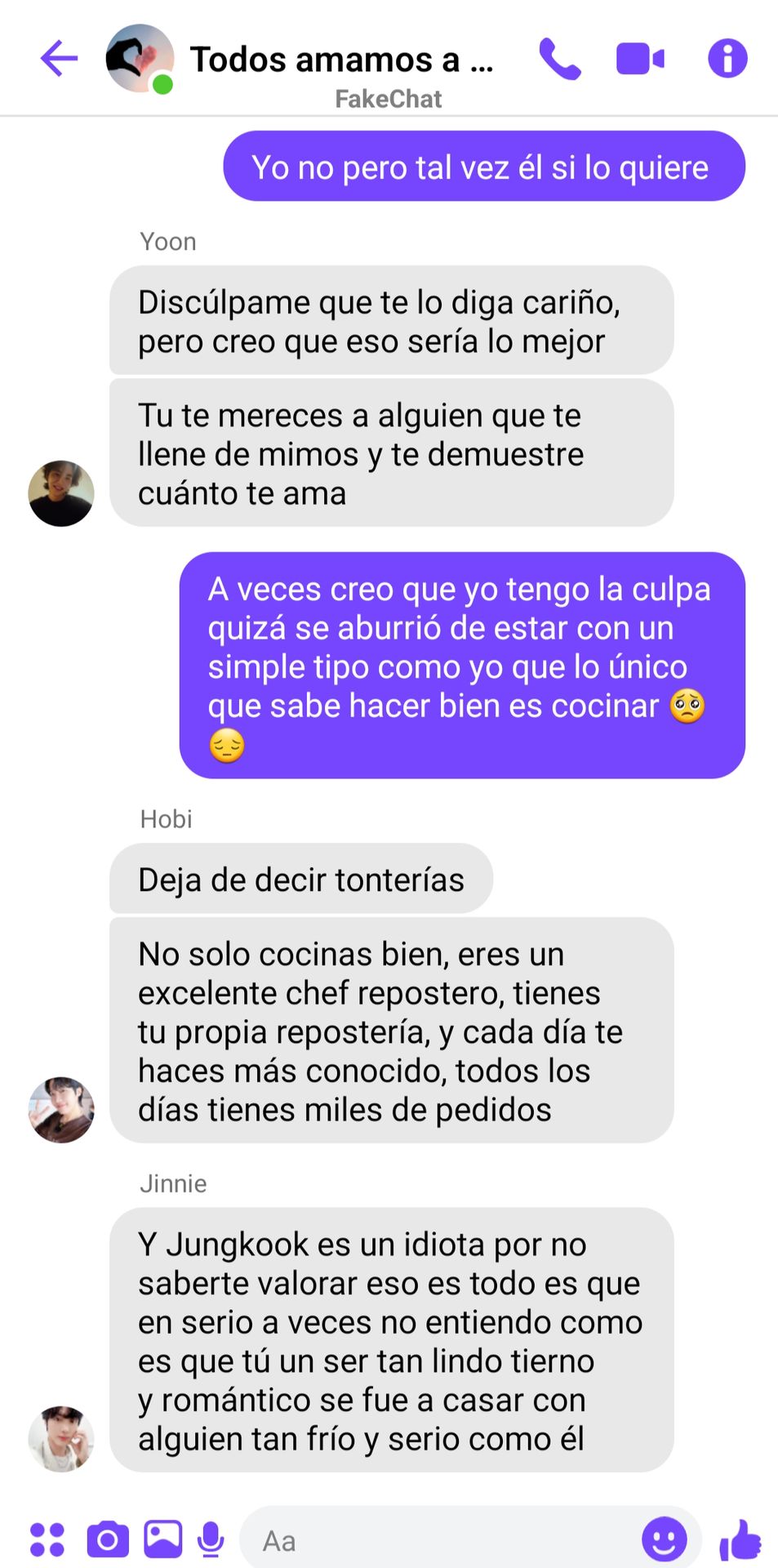Image resolution: width=778 pixels, height=1568 pixels.
Task: Go back using the purple arrow
Action: coord(59,59)
